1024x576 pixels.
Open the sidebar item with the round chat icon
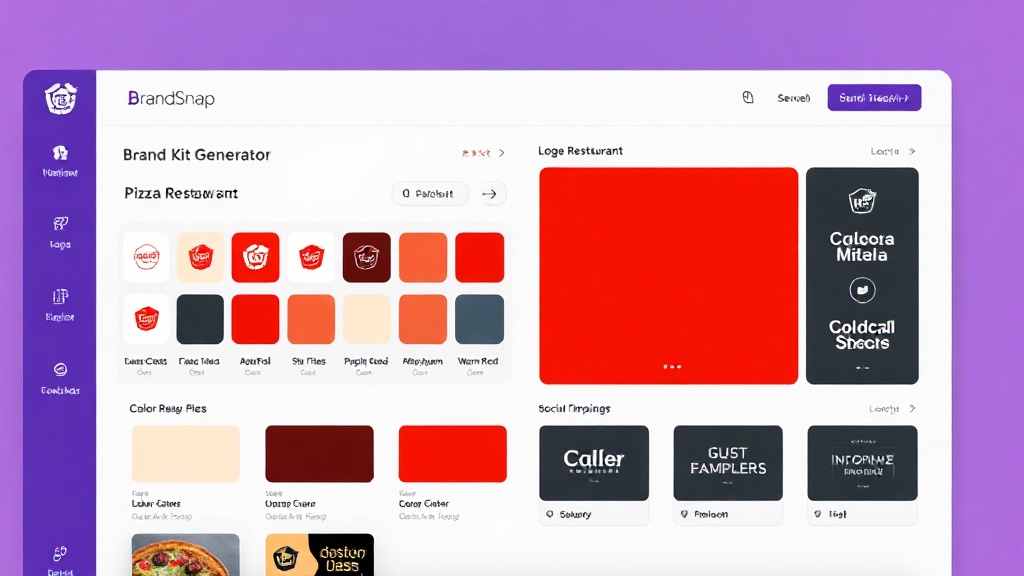click(60, 379)
